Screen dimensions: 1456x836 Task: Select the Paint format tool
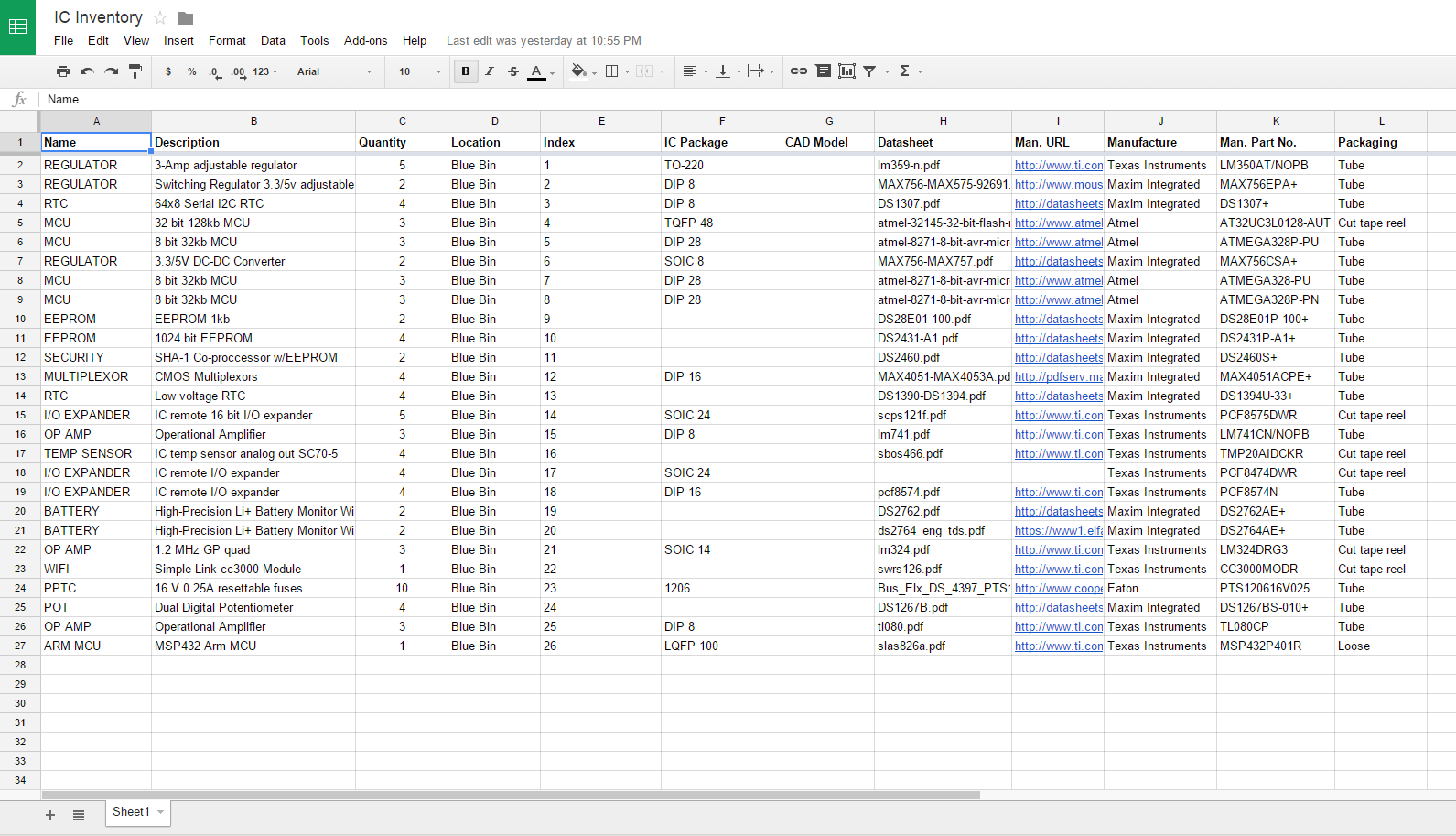tap(135, 71)
